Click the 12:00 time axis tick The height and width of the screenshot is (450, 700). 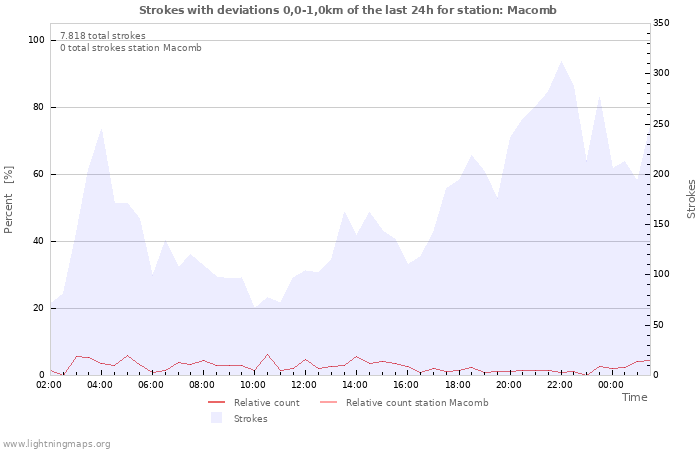click(x=304, y=385)
